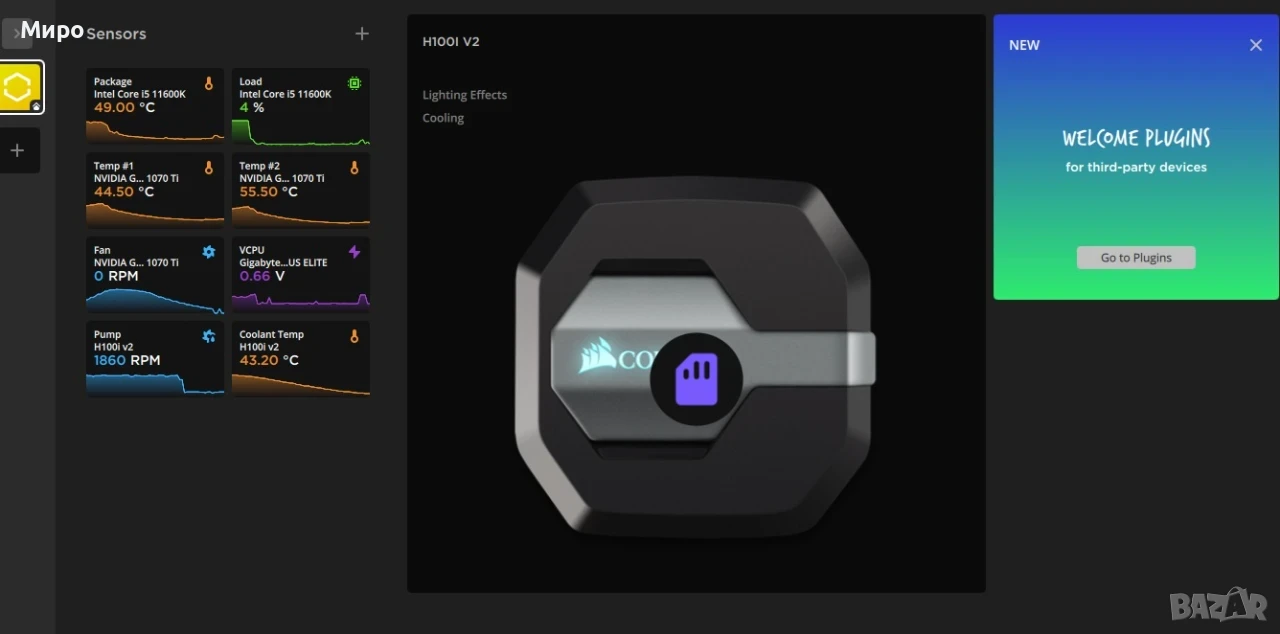Image resolution: width=1280 pixels, height=634 pixels.
Task: Click the 0.66 V VCPU value
Action: point(262,276)
